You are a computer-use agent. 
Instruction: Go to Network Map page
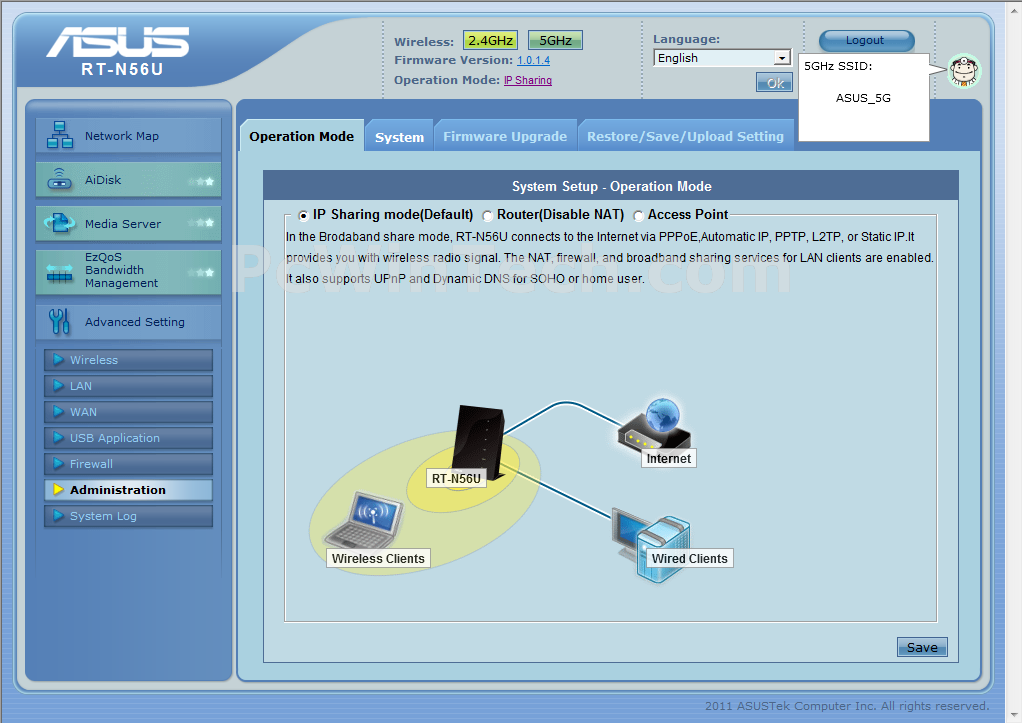click(x=128, y=136)
